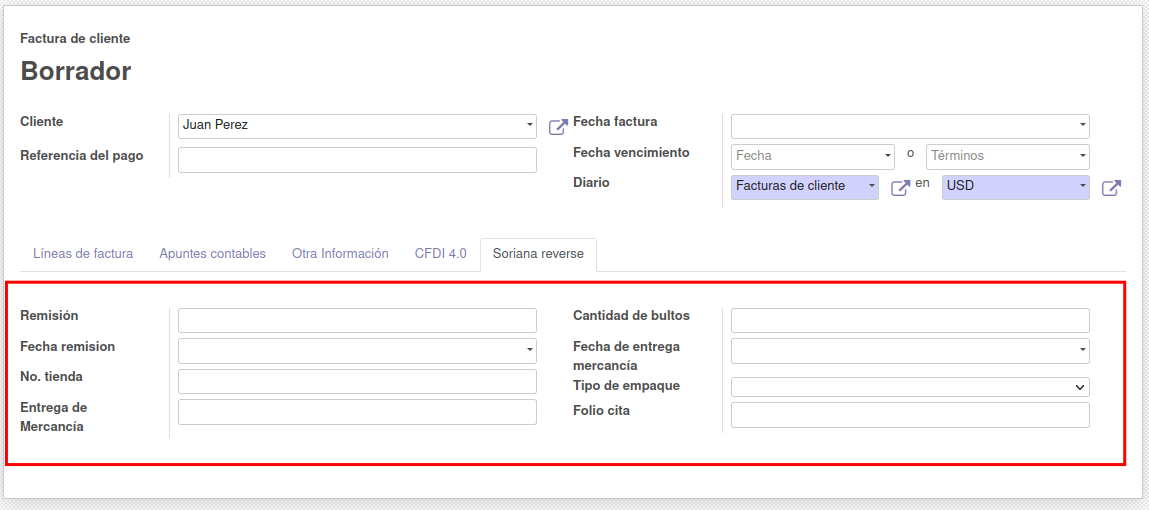Focus the Cantidad de bultos field

[x=910, y=320]
